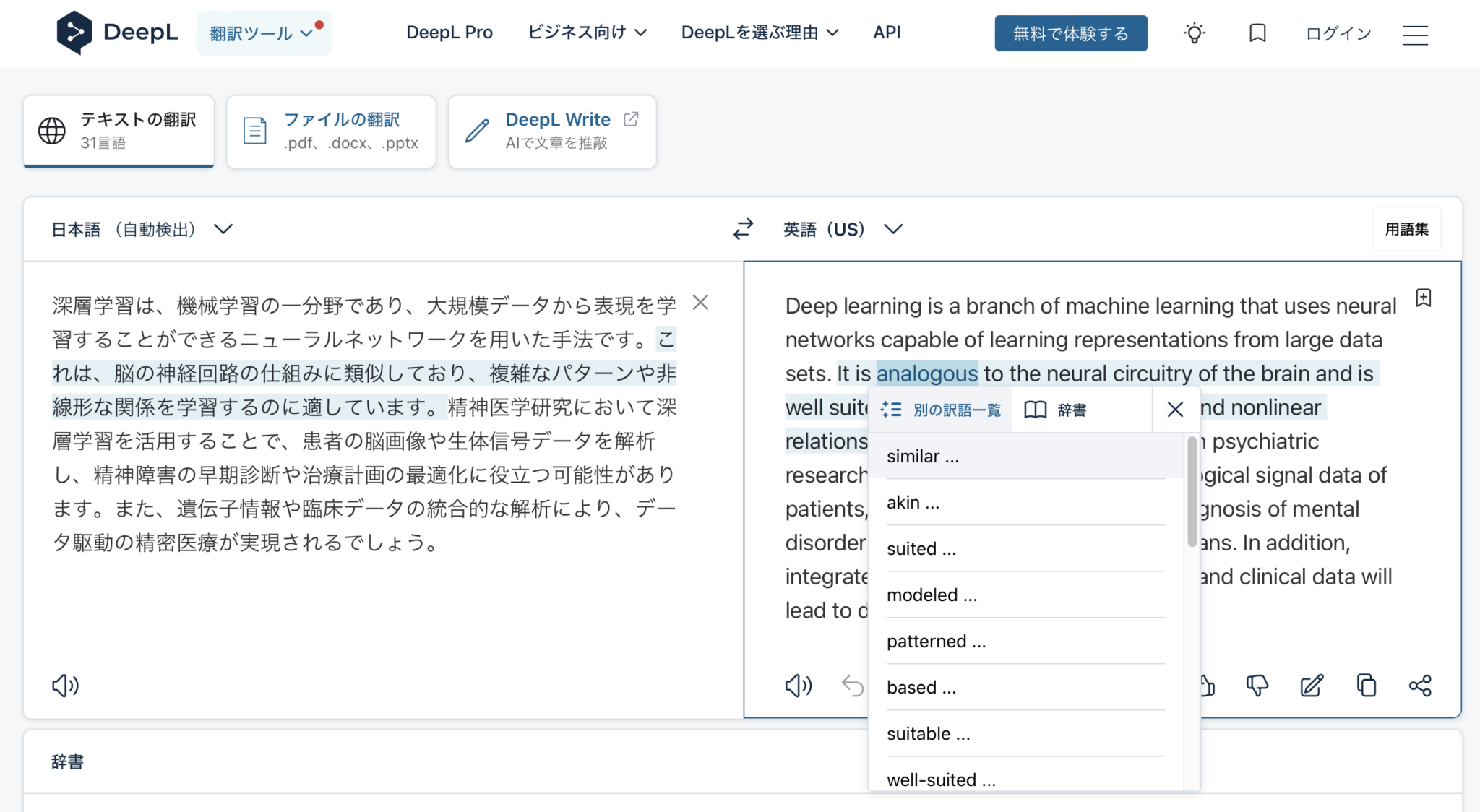This screenshot has height=812, width=1480.
Task: Open saved translations via the top bookmark icon
Action: 1257,33
